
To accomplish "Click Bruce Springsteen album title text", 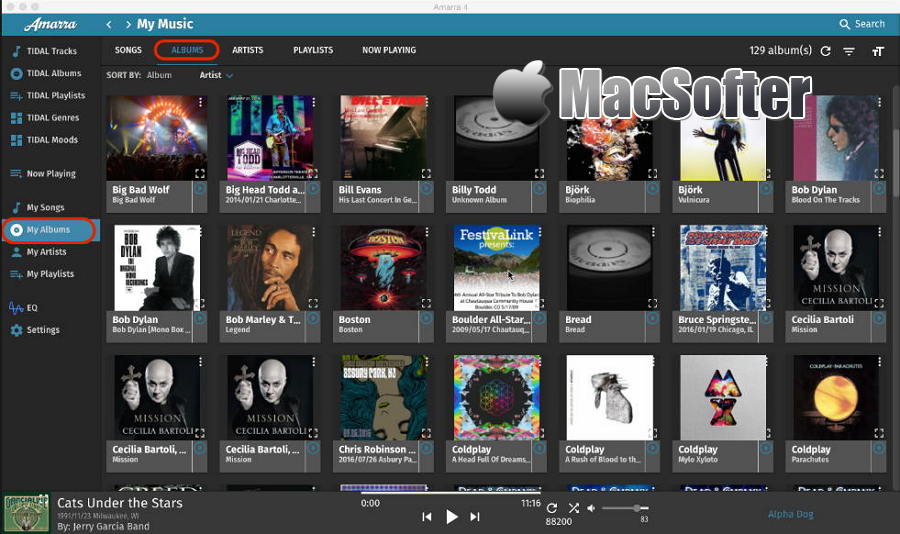I will (717, 319).
